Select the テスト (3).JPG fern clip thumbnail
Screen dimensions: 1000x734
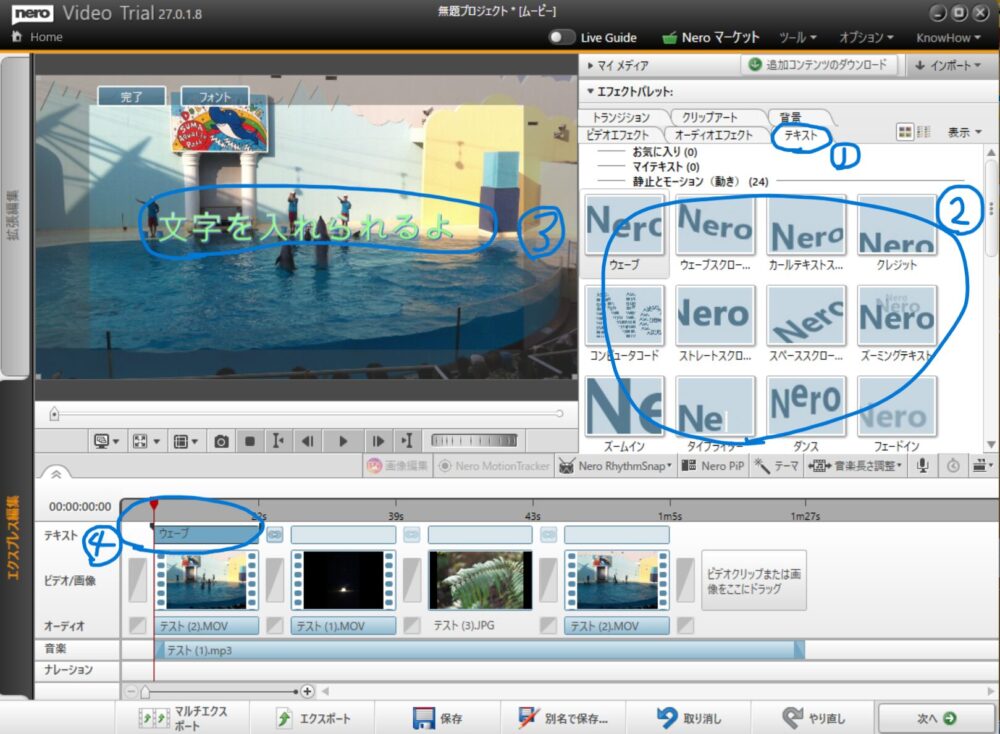[x=480, y=580]
